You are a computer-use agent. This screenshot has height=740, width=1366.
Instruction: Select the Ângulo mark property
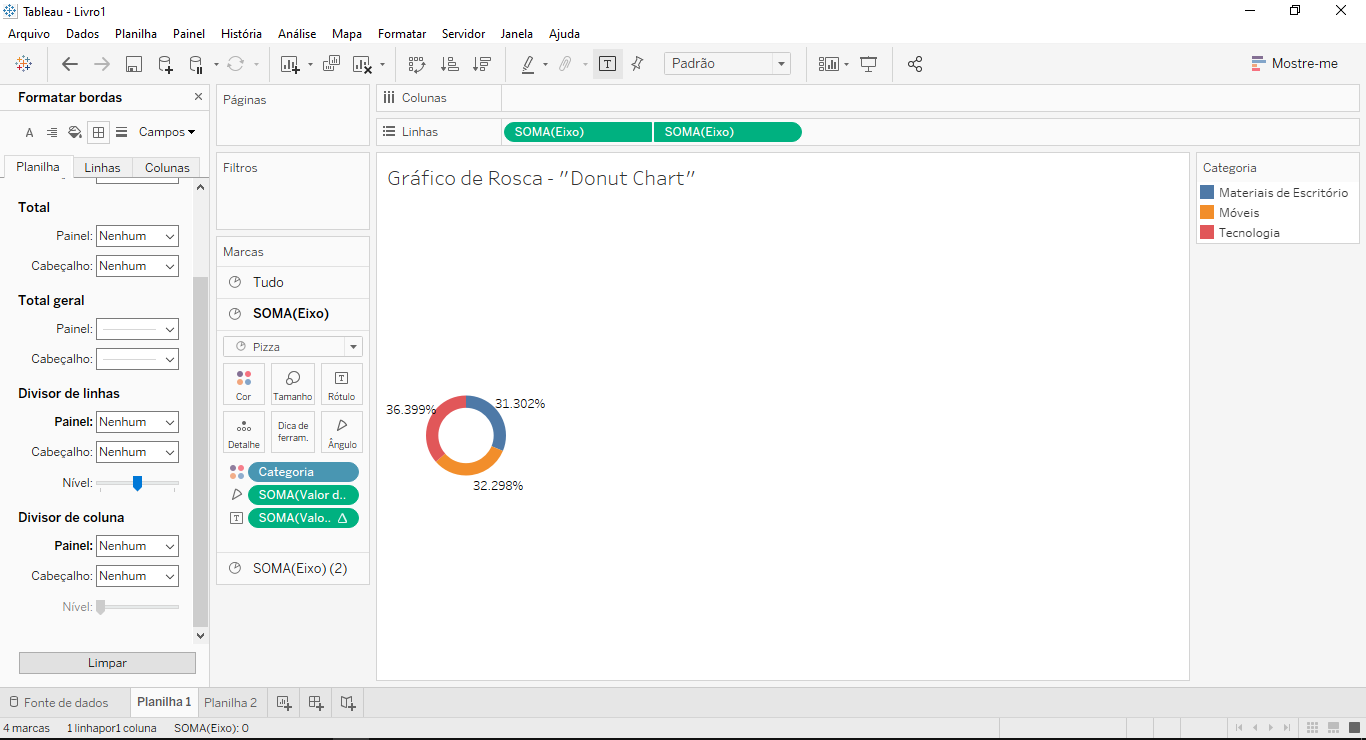[341, 431]
